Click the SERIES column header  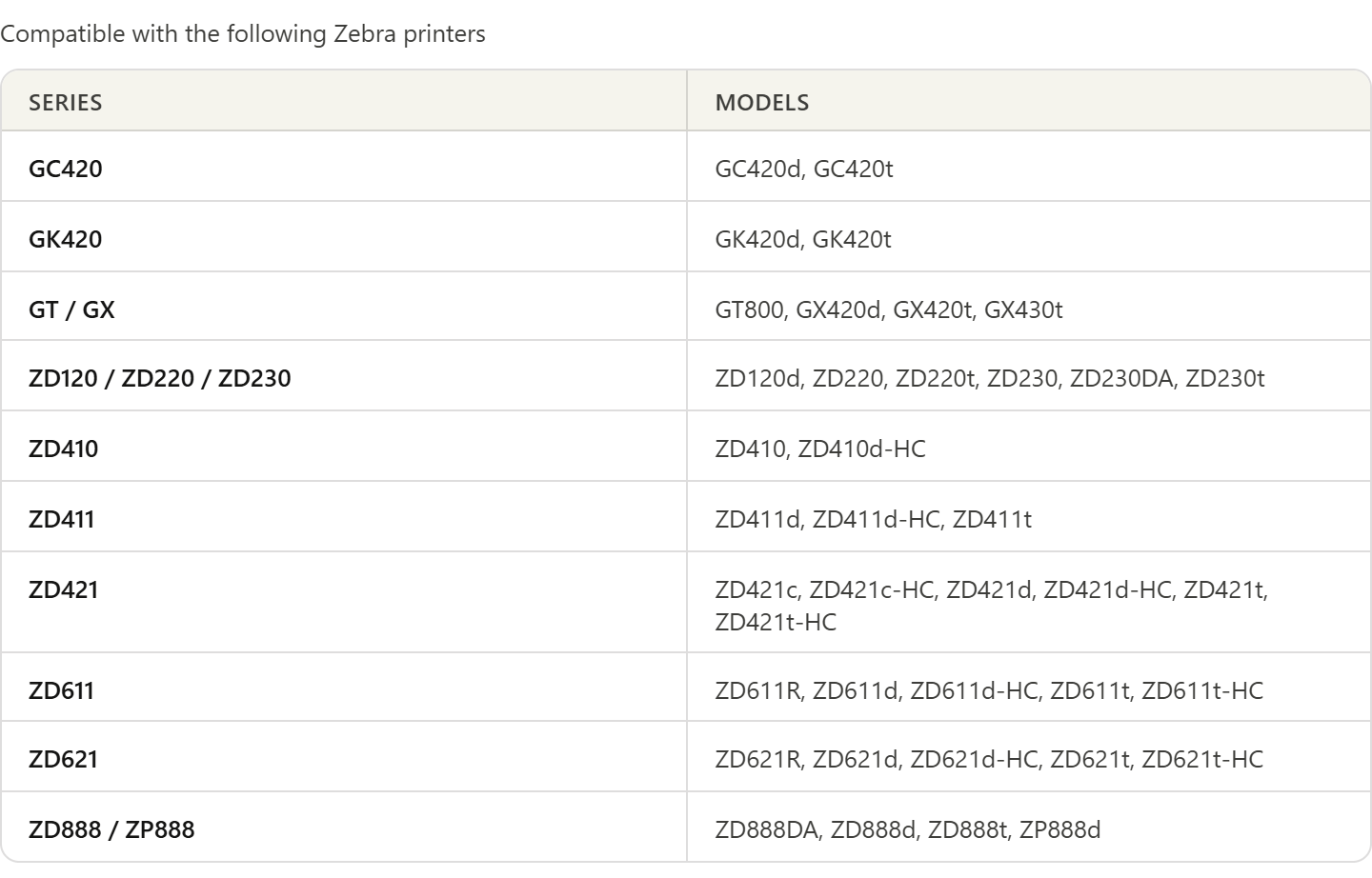65,103
